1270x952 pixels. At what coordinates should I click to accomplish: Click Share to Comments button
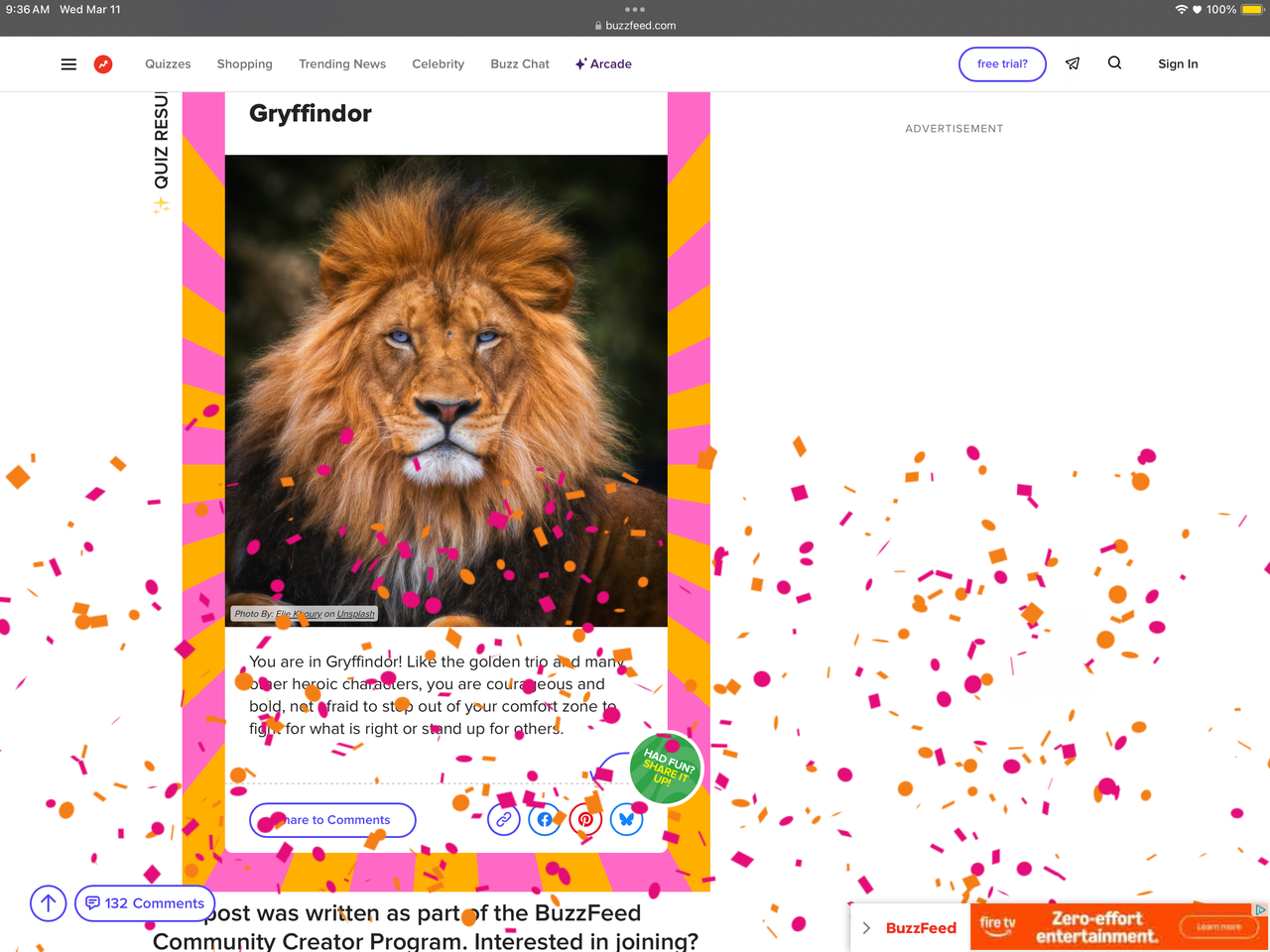tap(332, 820)
